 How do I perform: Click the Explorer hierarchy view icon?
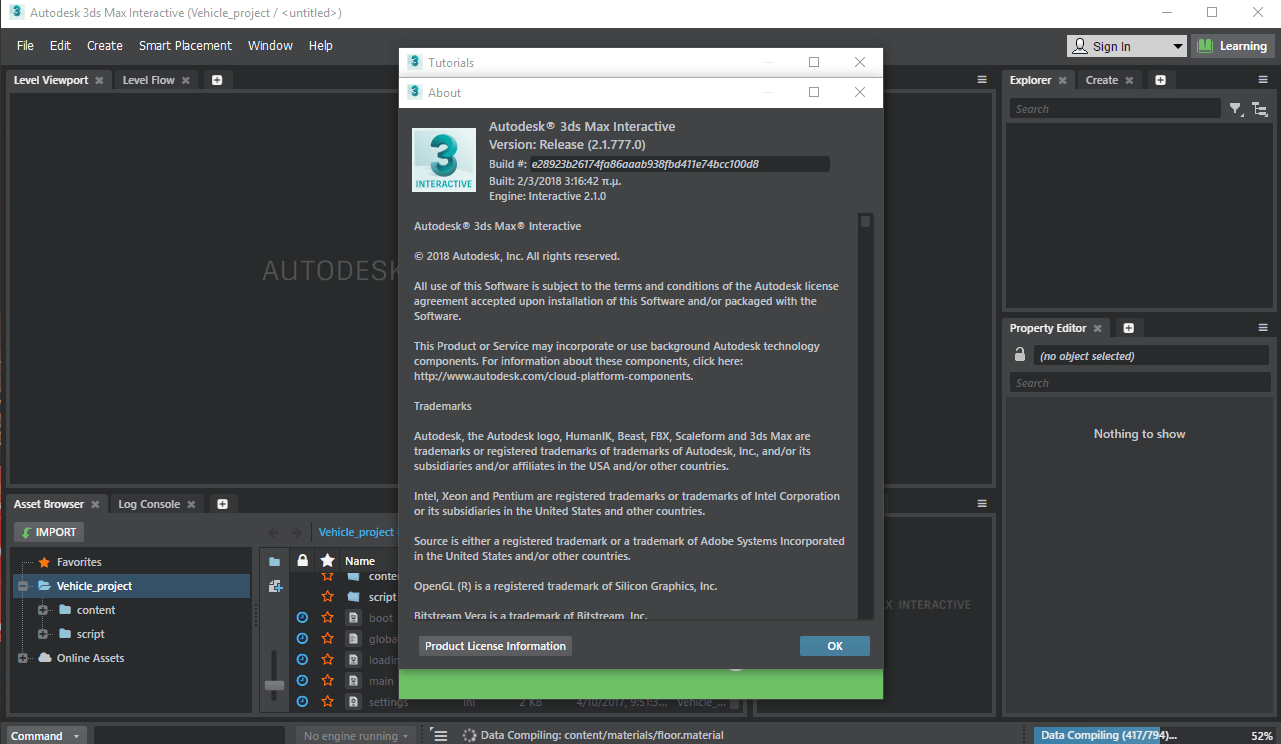pos(1260,109)
